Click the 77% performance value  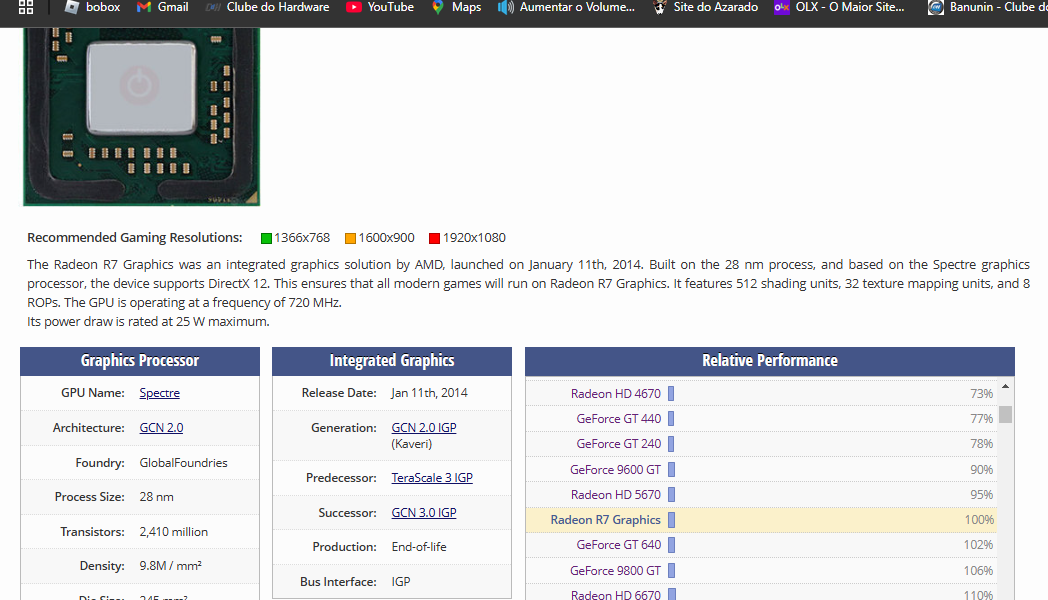point(981,419)
